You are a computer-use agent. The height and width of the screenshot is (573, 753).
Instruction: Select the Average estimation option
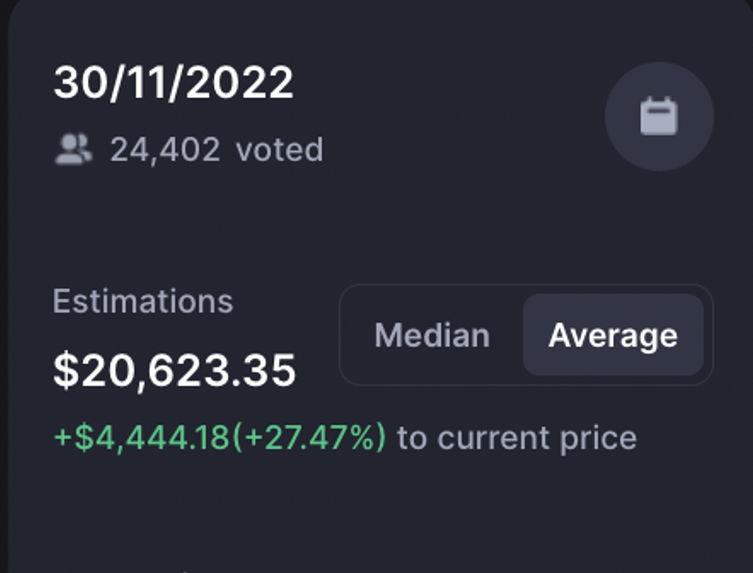tap(613, 335)
